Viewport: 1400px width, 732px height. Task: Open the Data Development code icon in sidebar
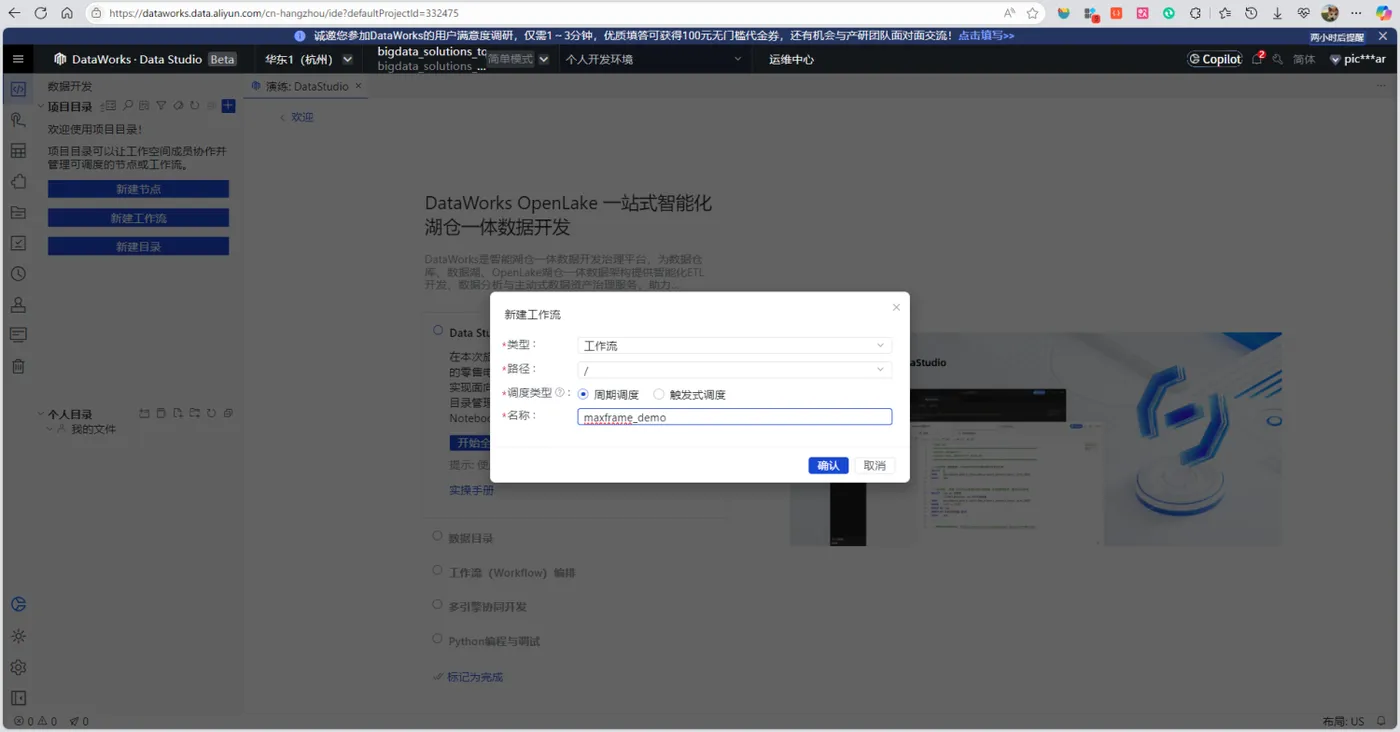click(x=18, y=89)
